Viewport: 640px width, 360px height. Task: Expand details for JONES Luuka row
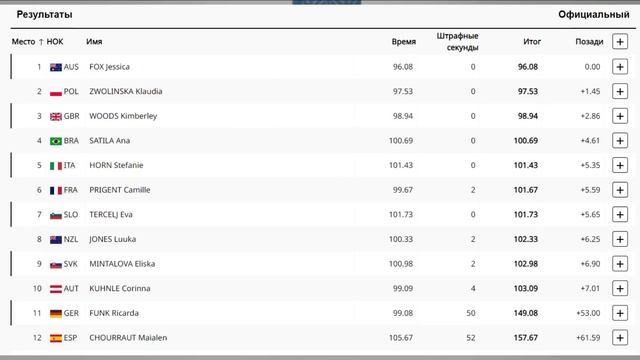[620, 239]
